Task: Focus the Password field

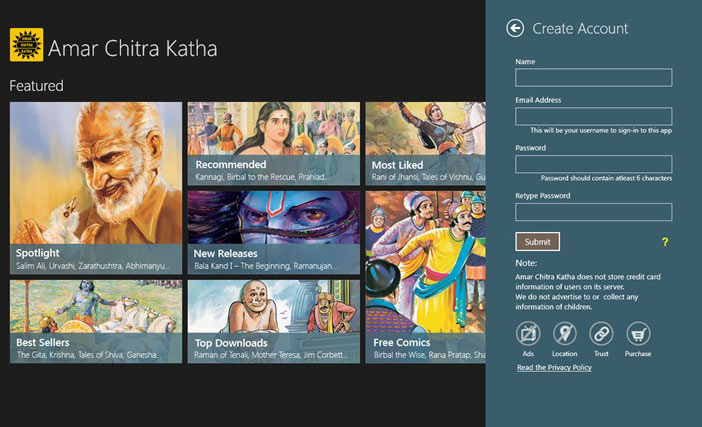Action: coord(594,164)
